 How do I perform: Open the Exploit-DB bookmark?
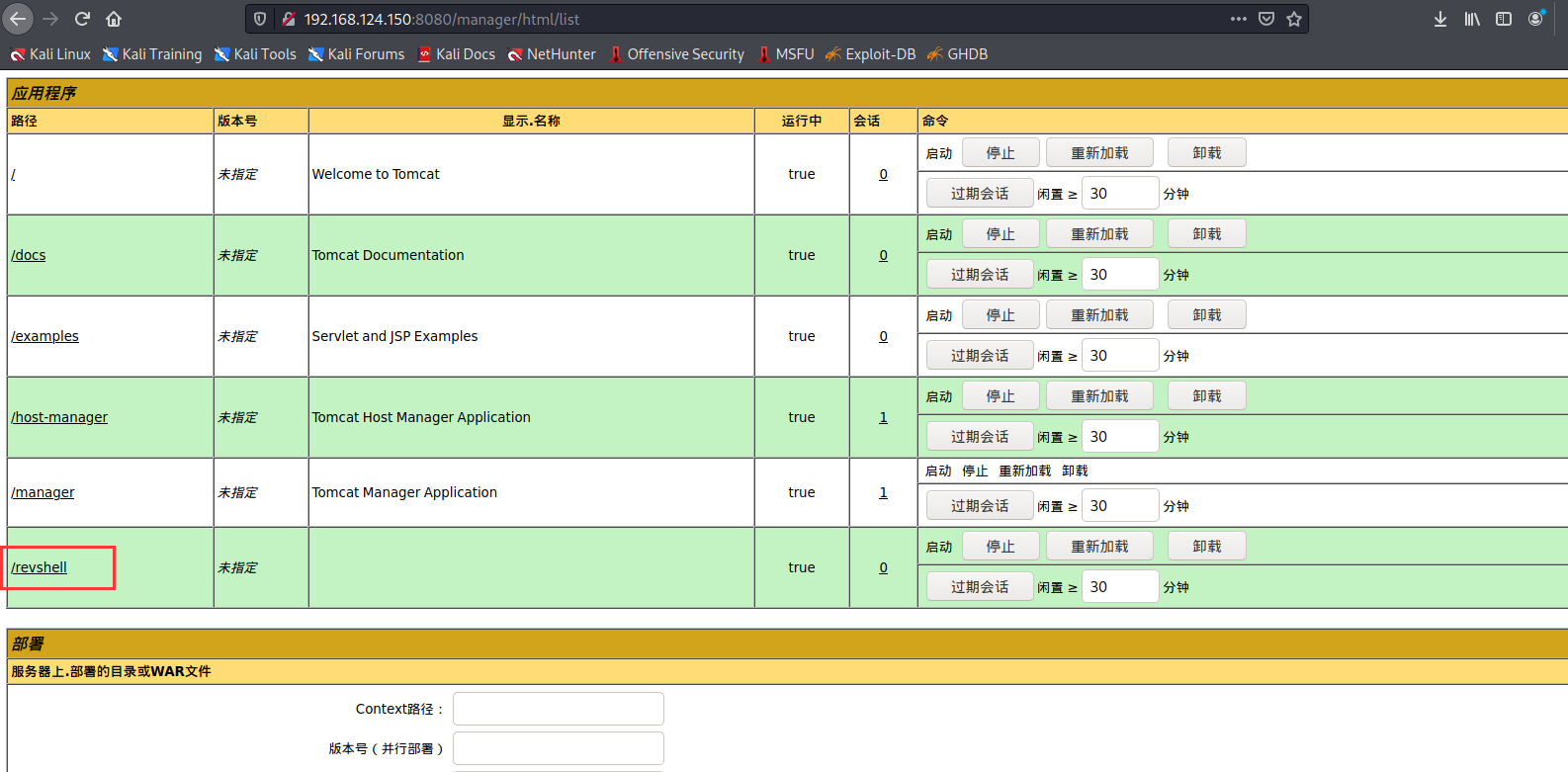click(871, 54)
